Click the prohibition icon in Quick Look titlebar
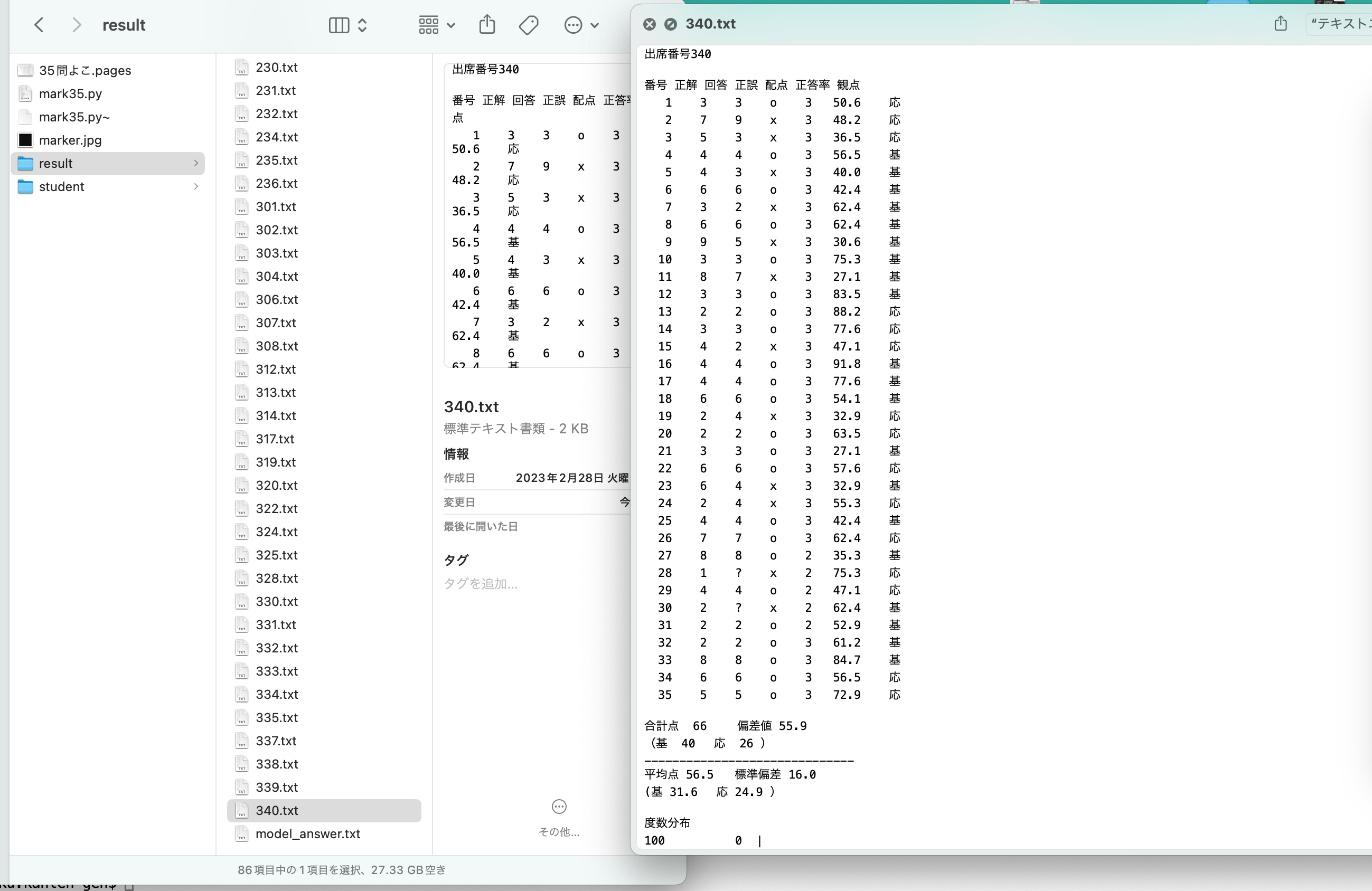This screenshot has width=1372, height=891. [670, 24]
